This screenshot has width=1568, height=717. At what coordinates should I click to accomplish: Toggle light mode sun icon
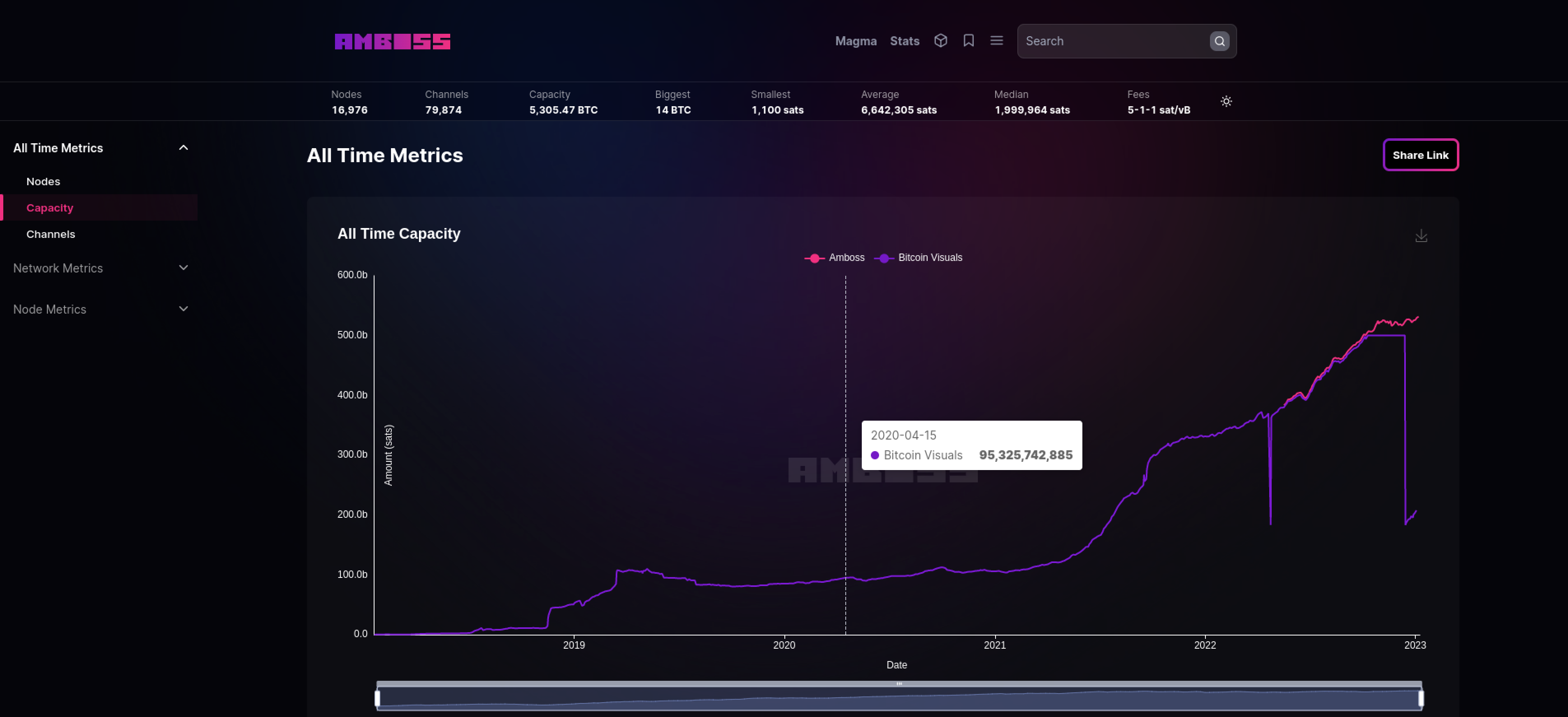click(1226, 102)
